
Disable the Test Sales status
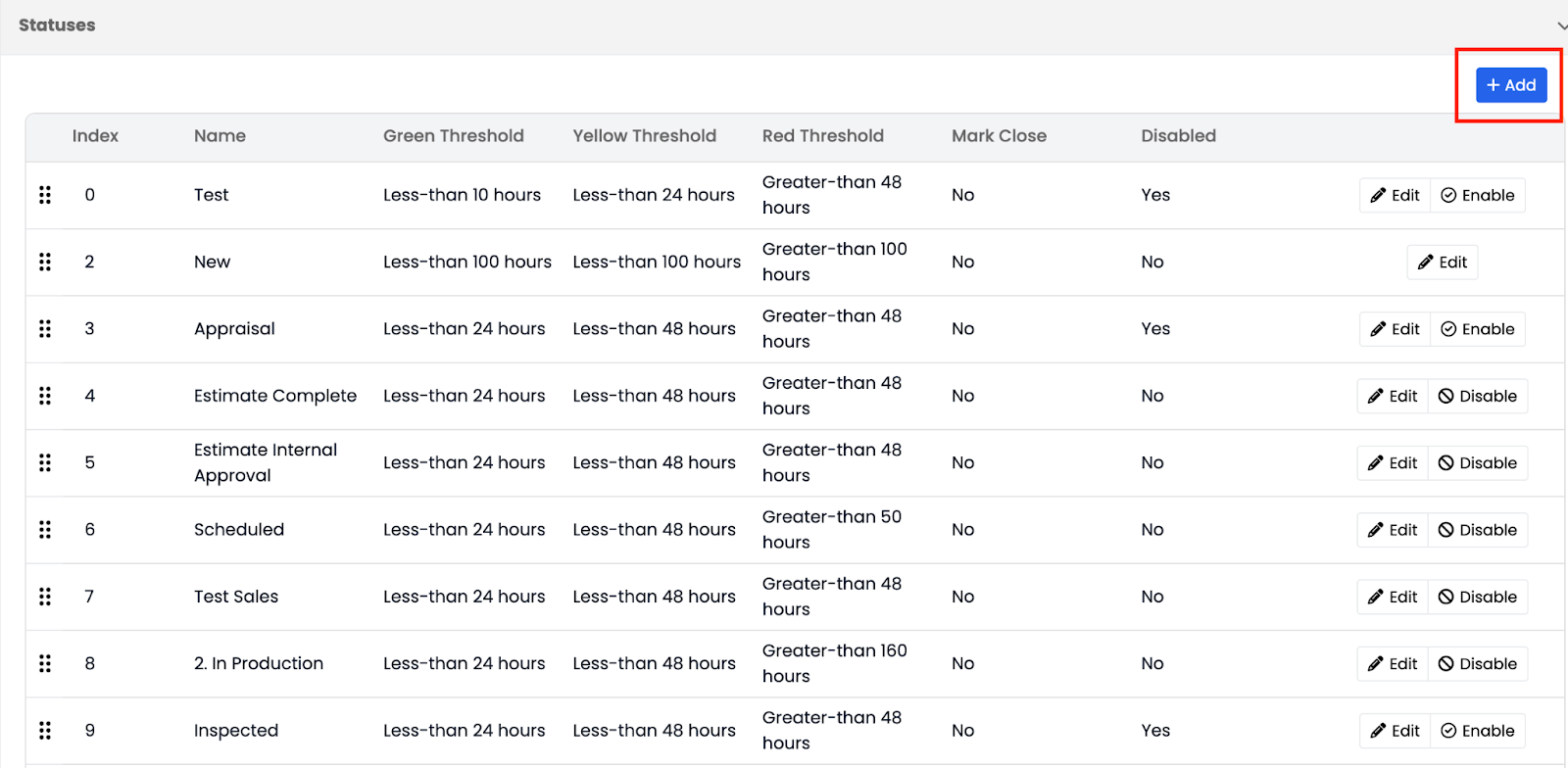(x=1477, y=597)
